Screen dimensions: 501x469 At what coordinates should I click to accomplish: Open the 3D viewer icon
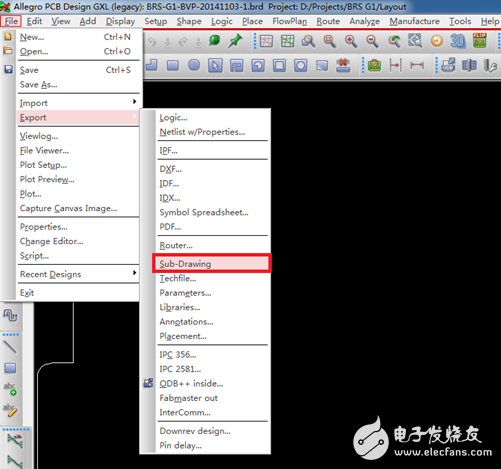458,41
